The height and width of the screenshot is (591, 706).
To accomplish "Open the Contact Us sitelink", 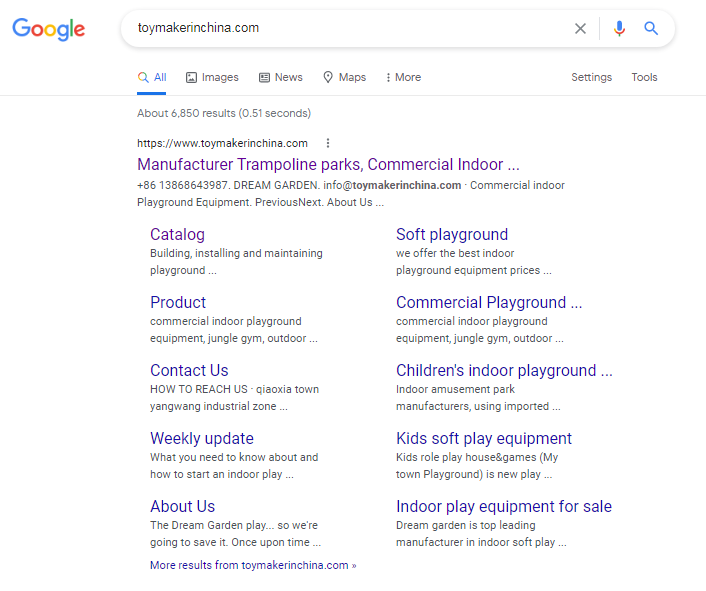I will click(189, 370).
